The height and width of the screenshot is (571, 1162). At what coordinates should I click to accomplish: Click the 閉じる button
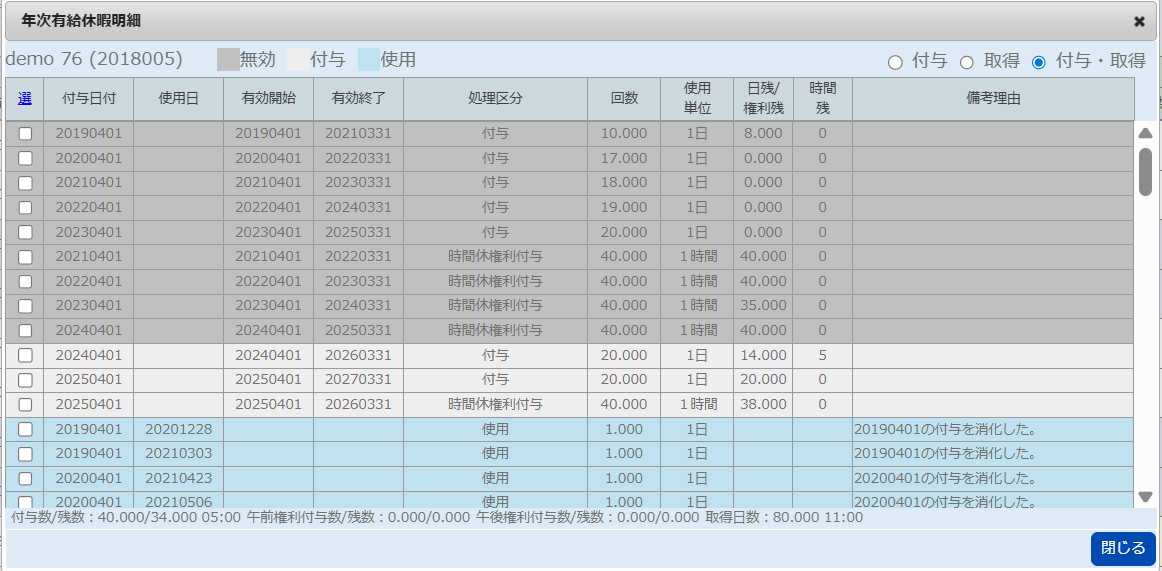[1122, 548]
